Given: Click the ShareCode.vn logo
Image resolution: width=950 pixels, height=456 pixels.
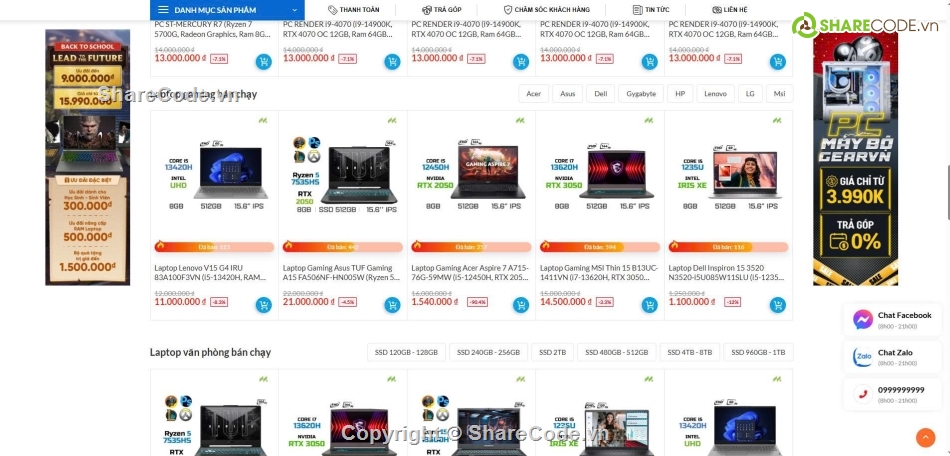Looking at the screenshot, I should [865, 25].
